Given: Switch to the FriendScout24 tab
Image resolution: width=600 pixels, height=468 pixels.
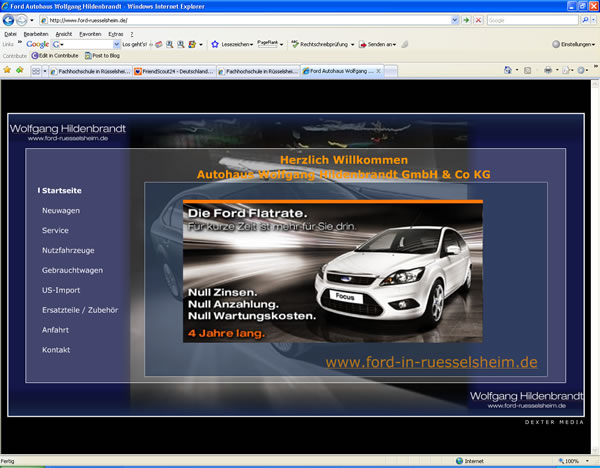Looking at the screenshot, I should coord(172,71).
